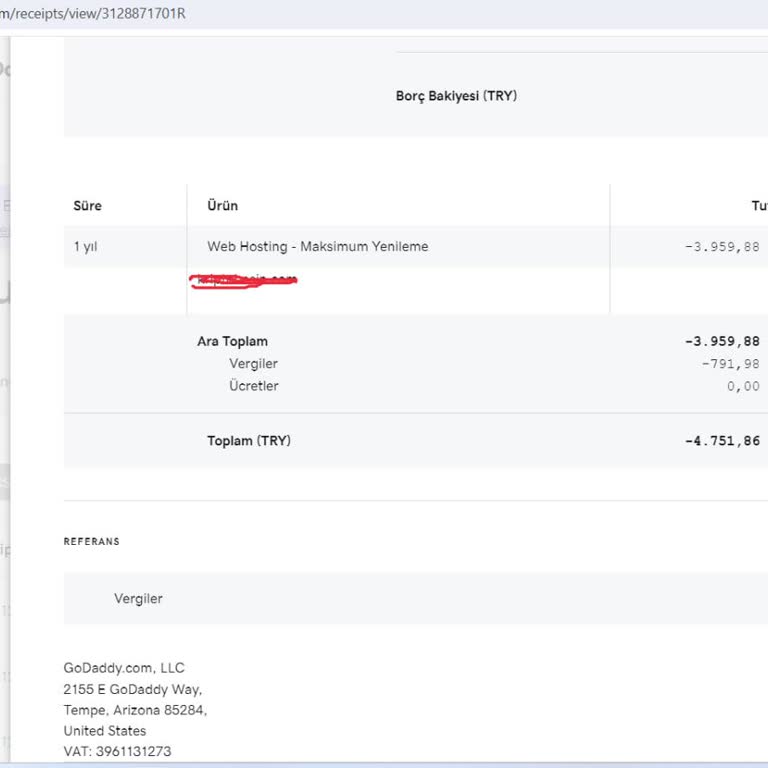Click the Toplam (TRY) label
This screenshot has height=768, width=768.
[x=249, y=441]
